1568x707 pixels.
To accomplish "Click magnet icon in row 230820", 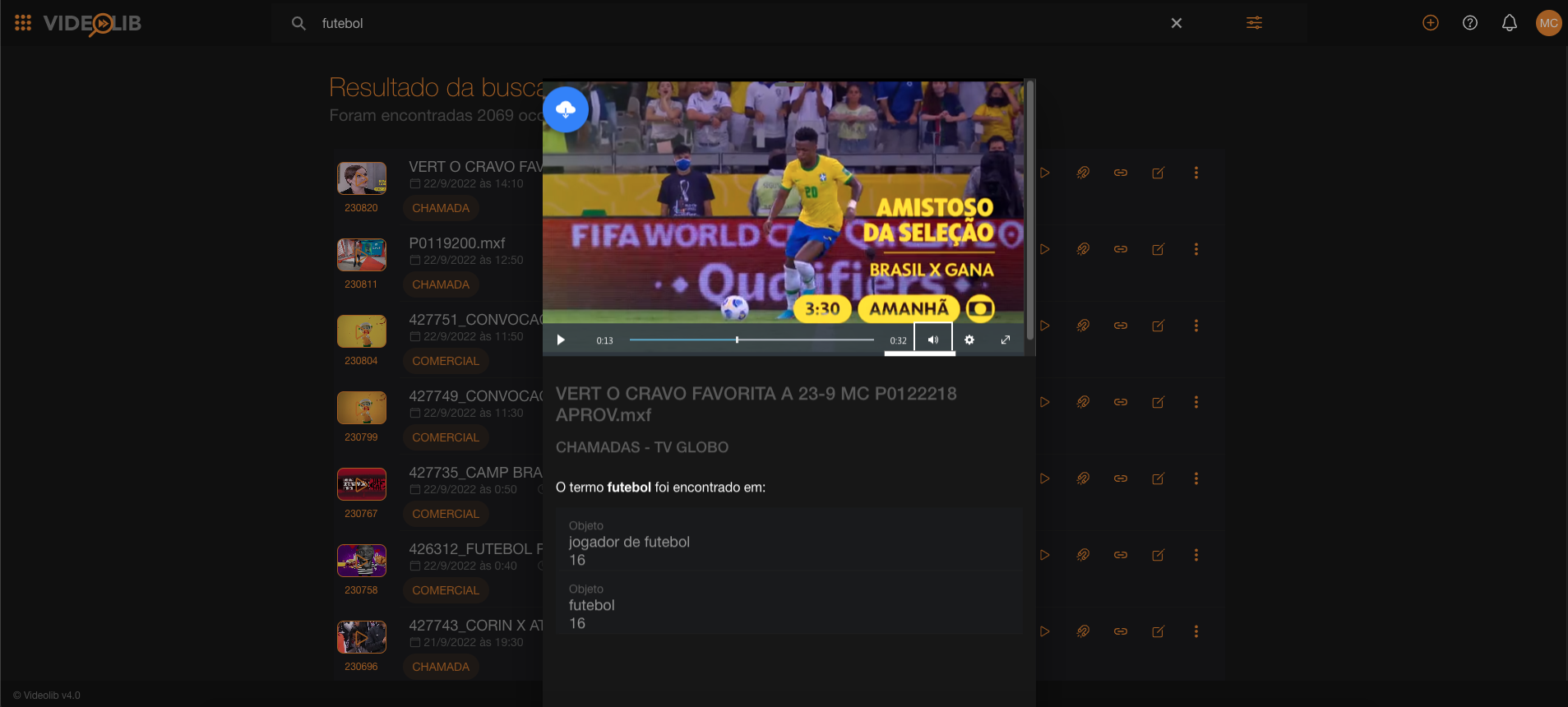I will click(1083, 173).
